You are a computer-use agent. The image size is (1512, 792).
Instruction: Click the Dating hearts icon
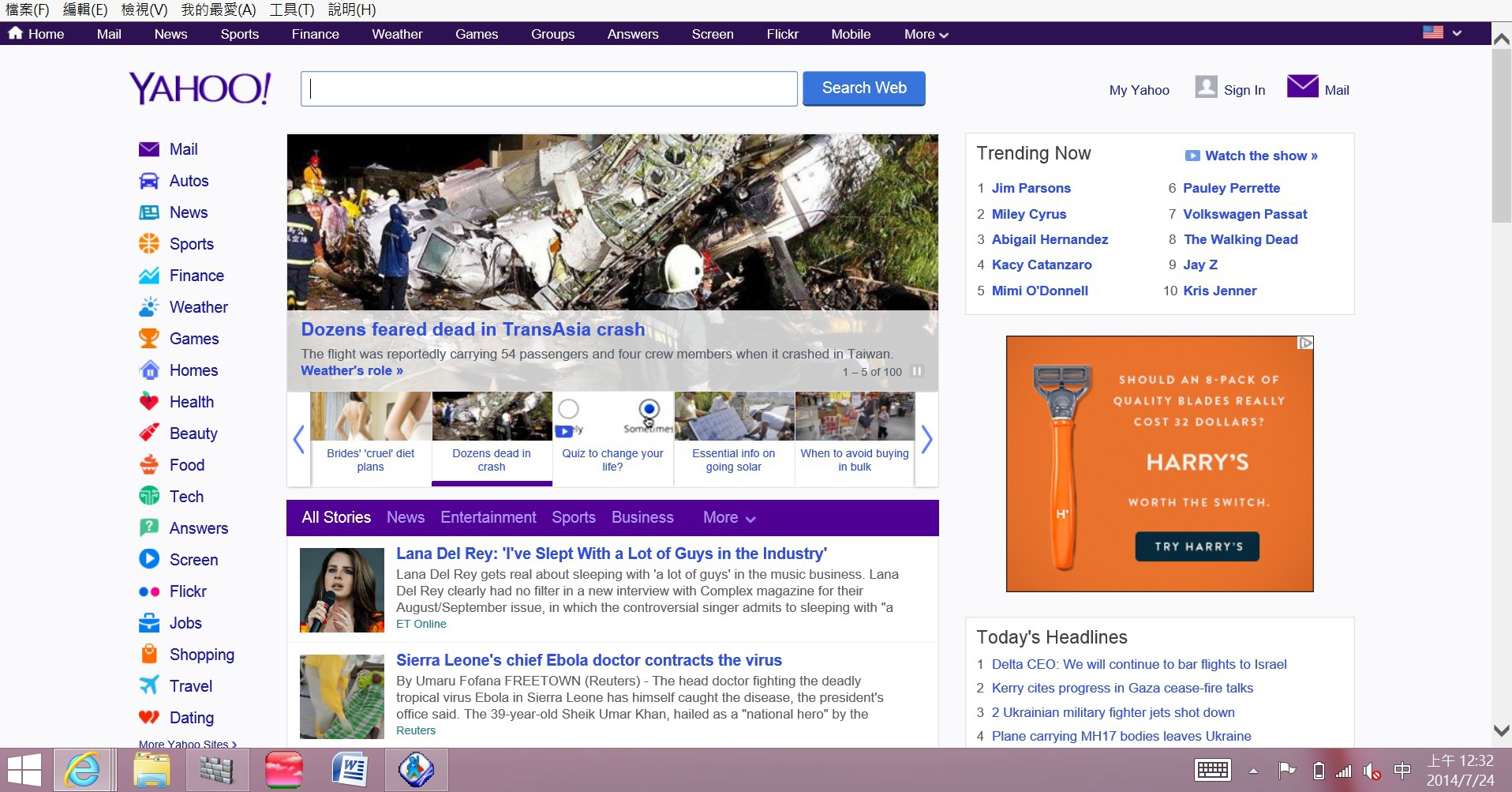(x=149, y=717)
